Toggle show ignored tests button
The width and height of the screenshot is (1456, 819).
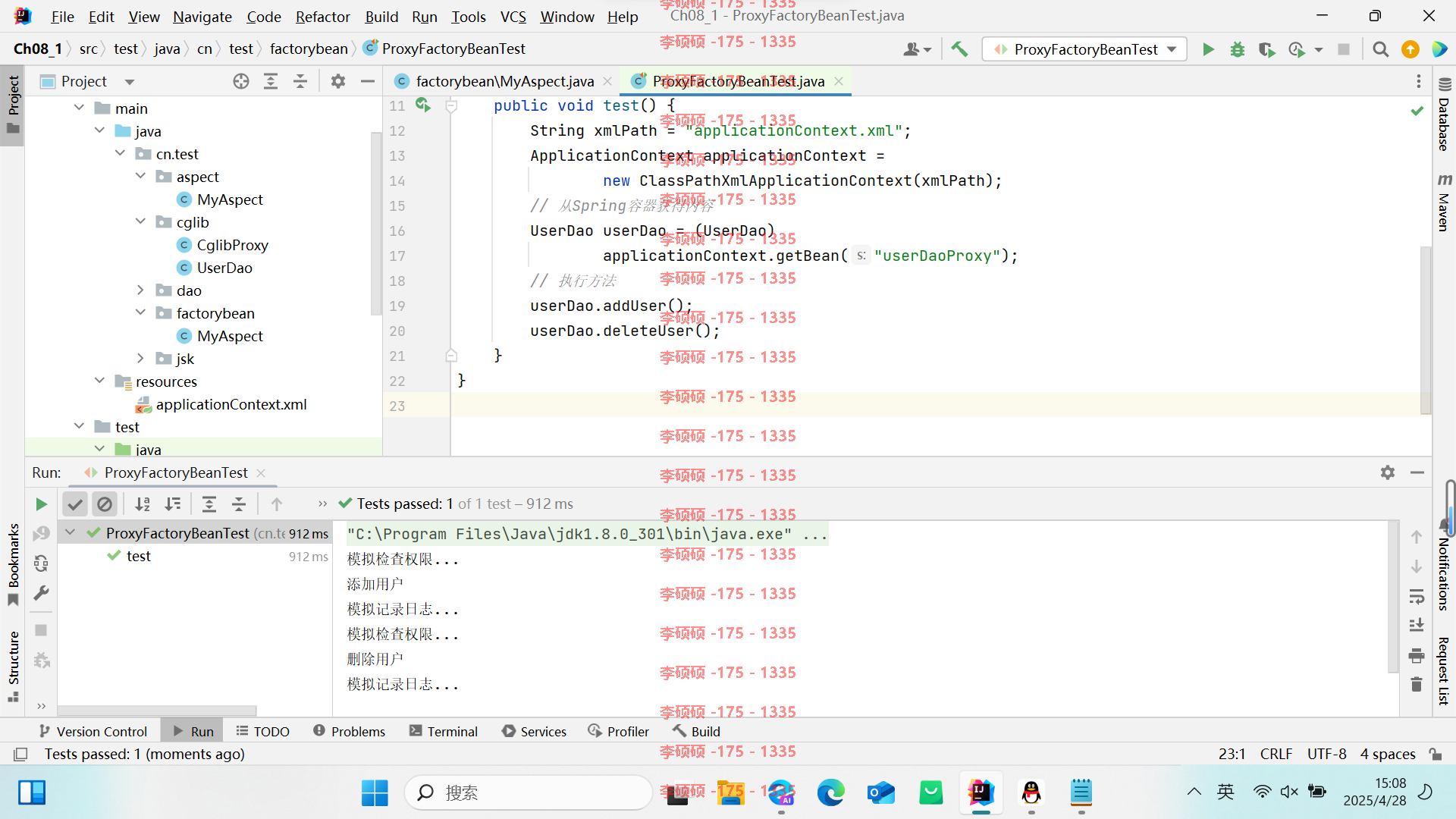tap(105, 504)
